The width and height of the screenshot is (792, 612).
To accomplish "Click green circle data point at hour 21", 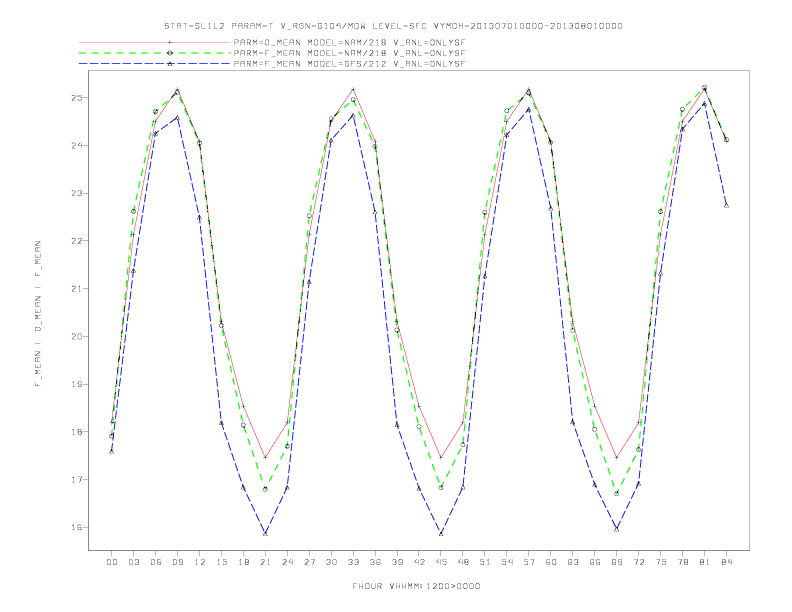I will (x=265, y=489).
